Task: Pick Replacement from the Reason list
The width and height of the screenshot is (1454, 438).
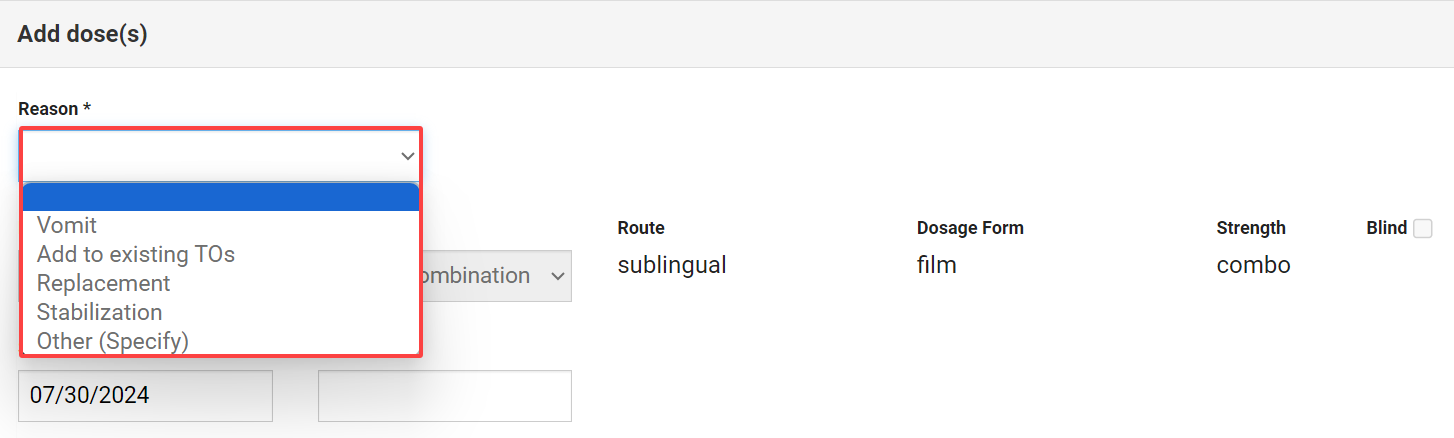Action: [103, 283]
